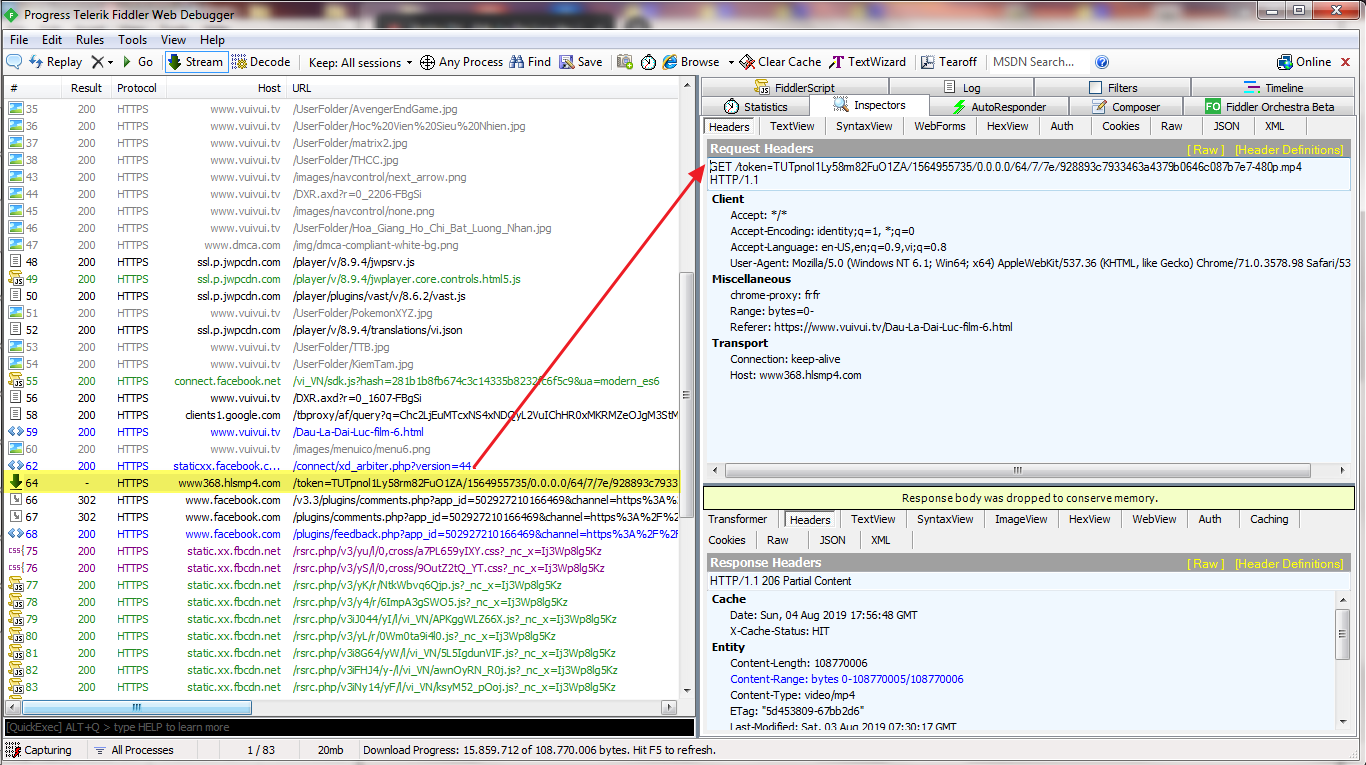Select request SyntaxView inspector tab
1366x765 pixels.
864,126
